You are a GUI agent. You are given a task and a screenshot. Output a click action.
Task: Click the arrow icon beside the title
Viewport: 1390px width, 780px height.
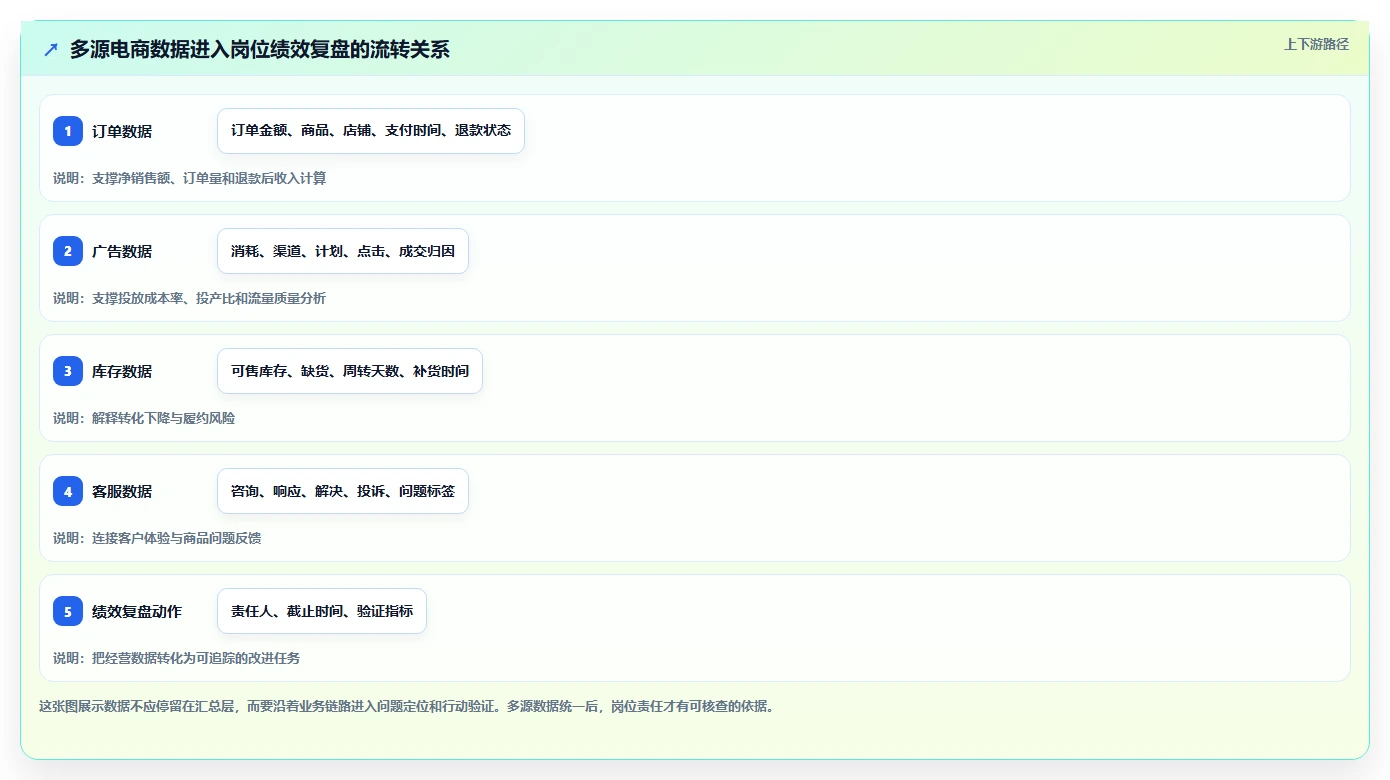tap(51, 50)
